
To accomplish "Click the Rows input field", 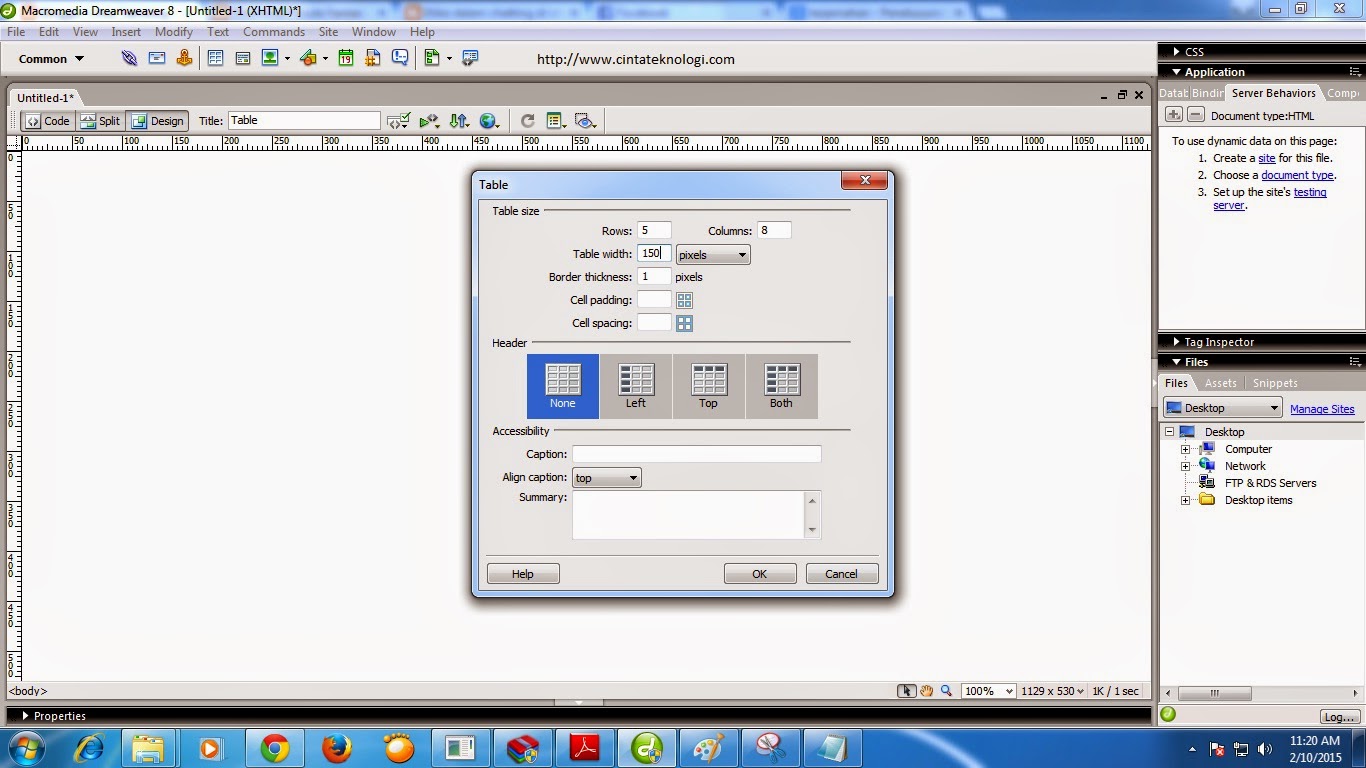I will point(654,230).
